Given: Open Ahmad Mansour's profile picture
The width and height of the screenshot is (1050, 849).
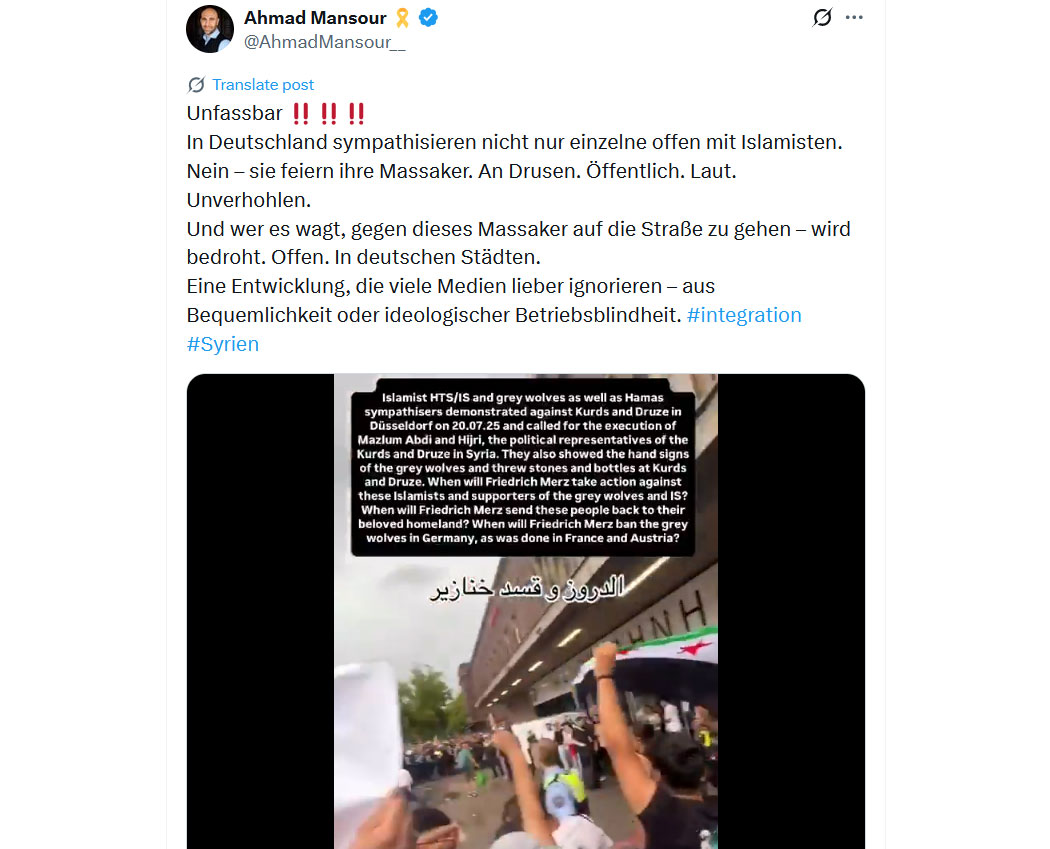Looking at the screenshot, I should tap(210, 29).
